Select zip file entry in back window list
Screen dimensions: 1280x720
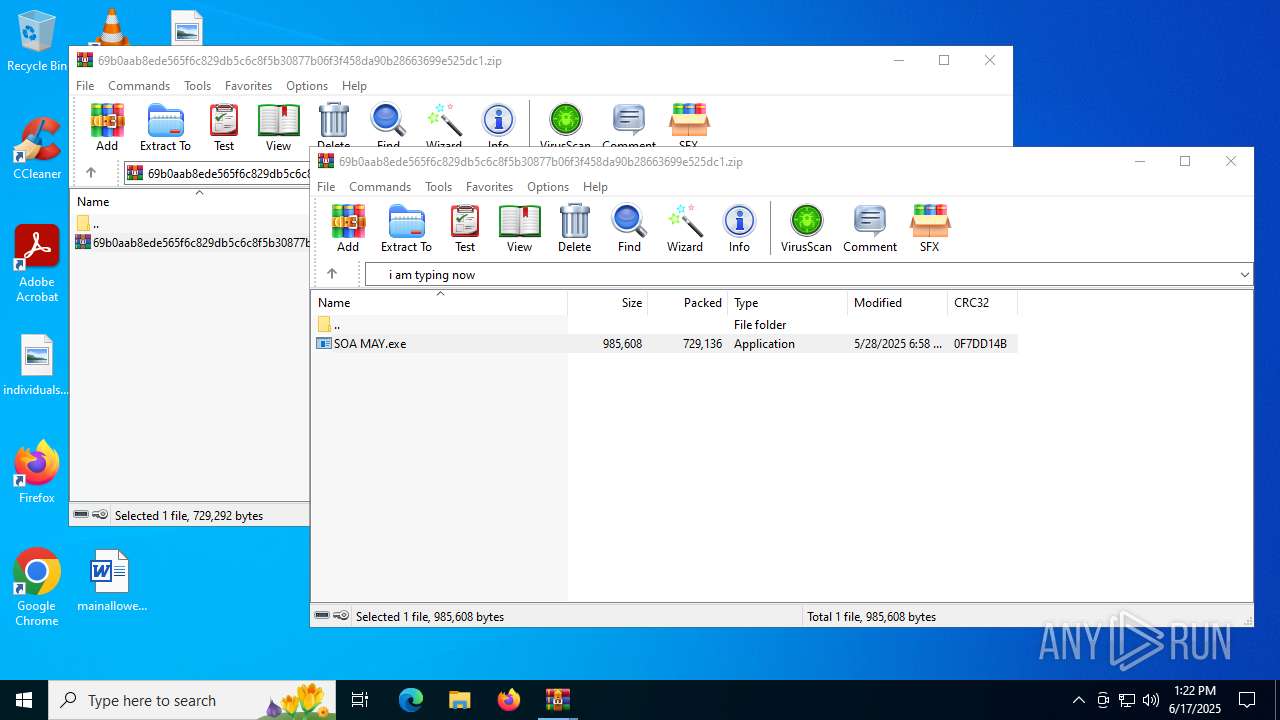pos(192,242)
